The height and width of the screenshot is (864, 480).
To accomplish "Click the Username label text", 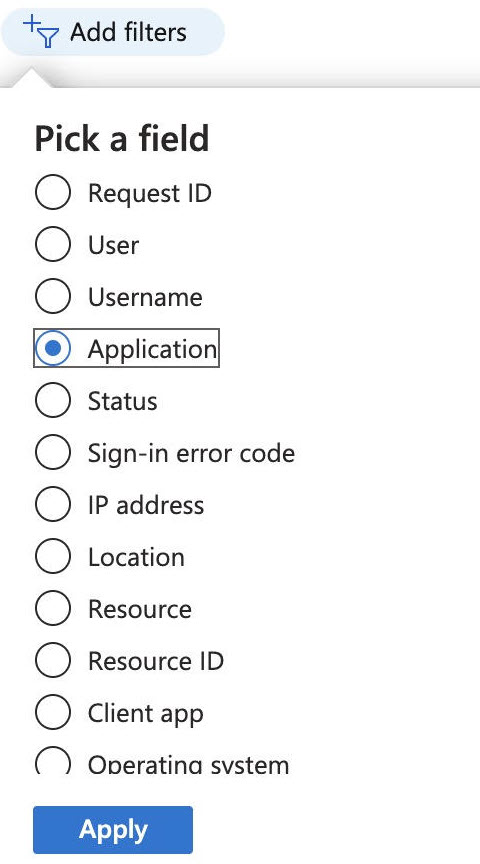I will tap(145, 297).
